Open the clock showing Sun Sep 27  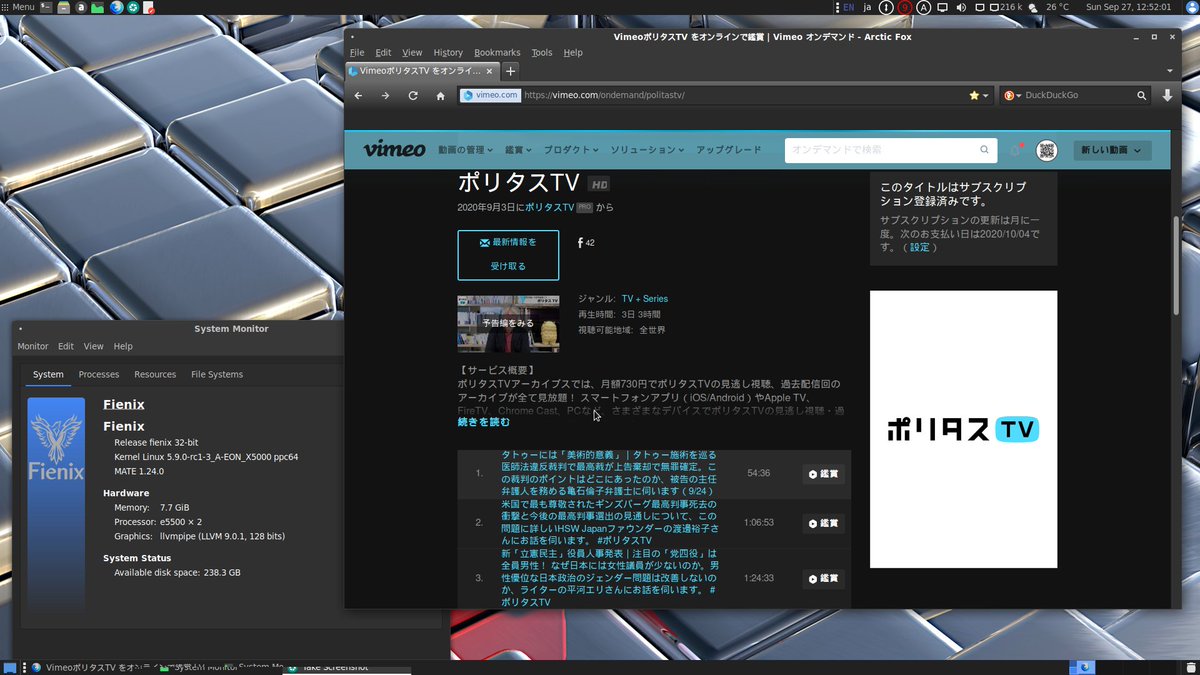[x=1128, y=7]
